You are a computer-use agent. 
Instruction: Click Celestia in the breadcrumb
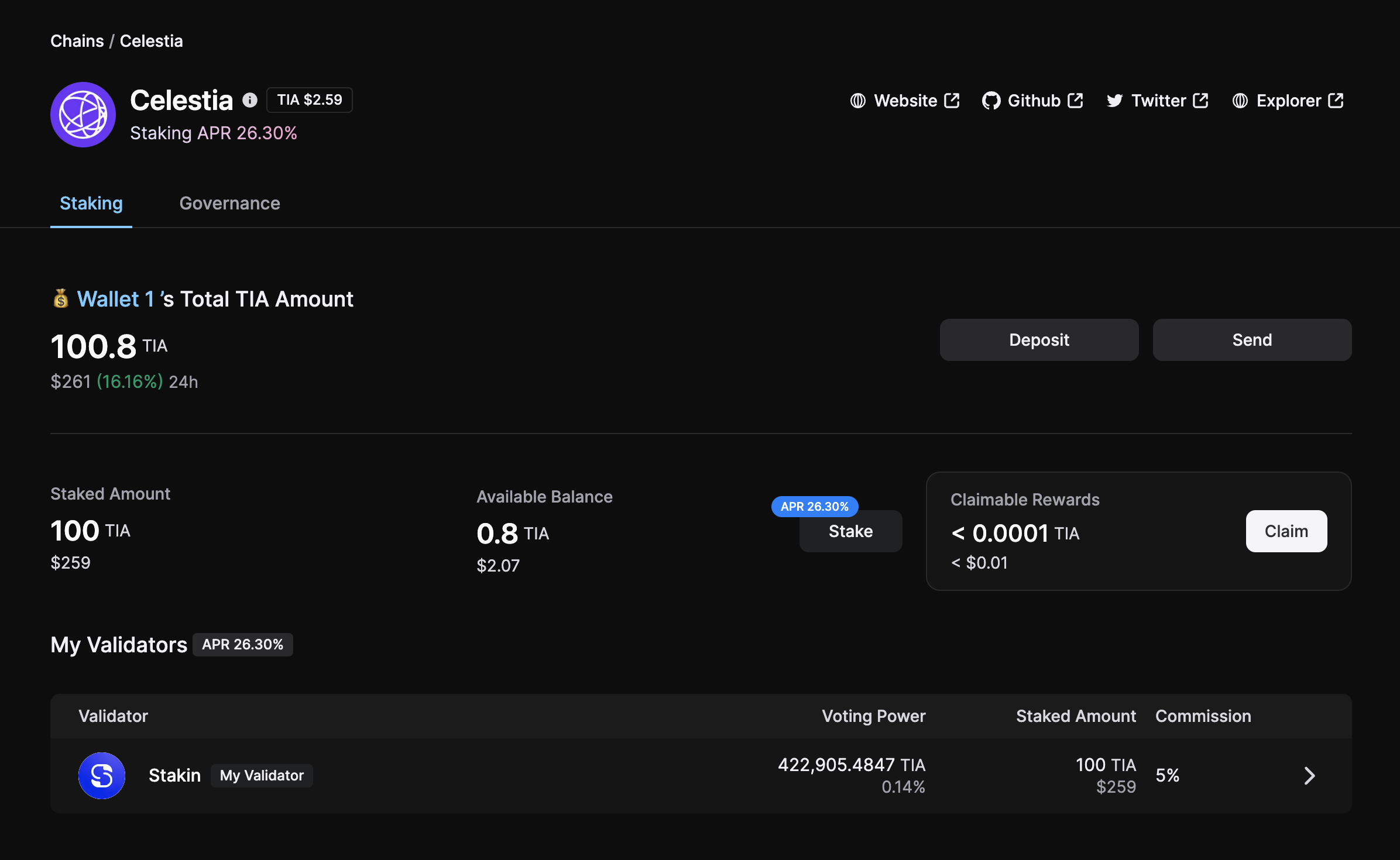(151, 41)
